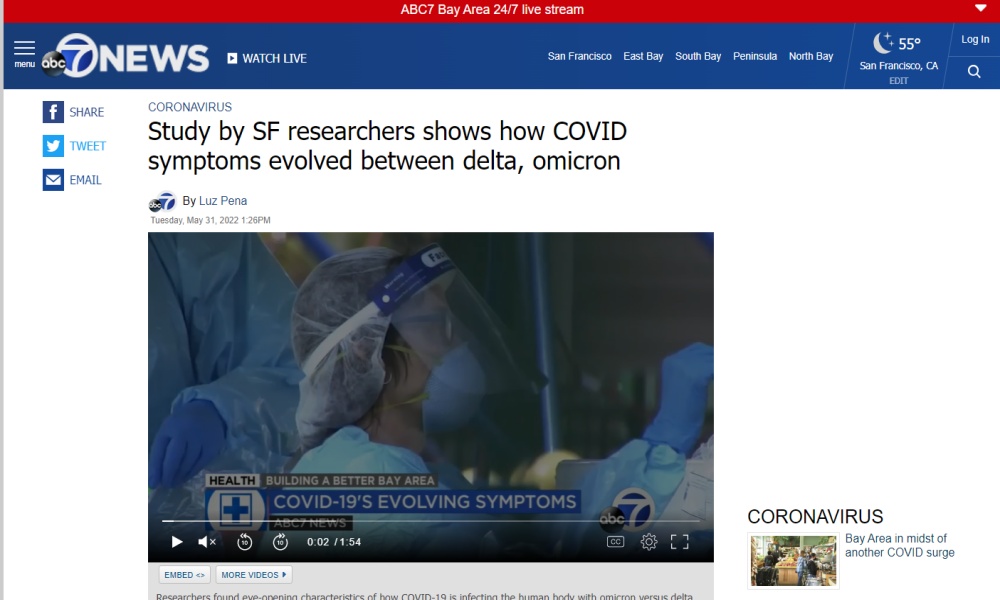
Task: Share article via Facebook icon
Action: 53,112
